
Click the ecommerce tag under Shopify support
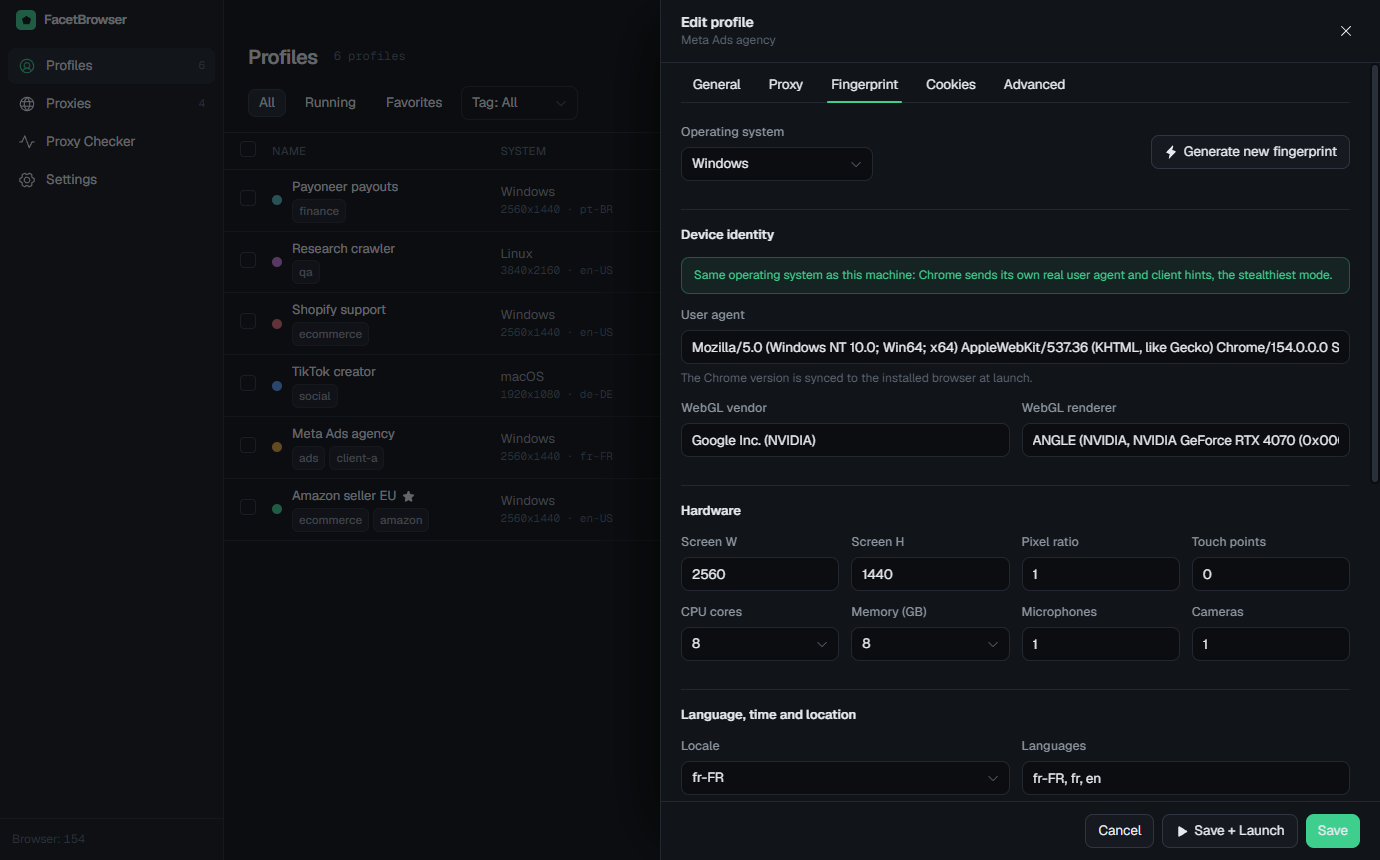coord(331,334)
